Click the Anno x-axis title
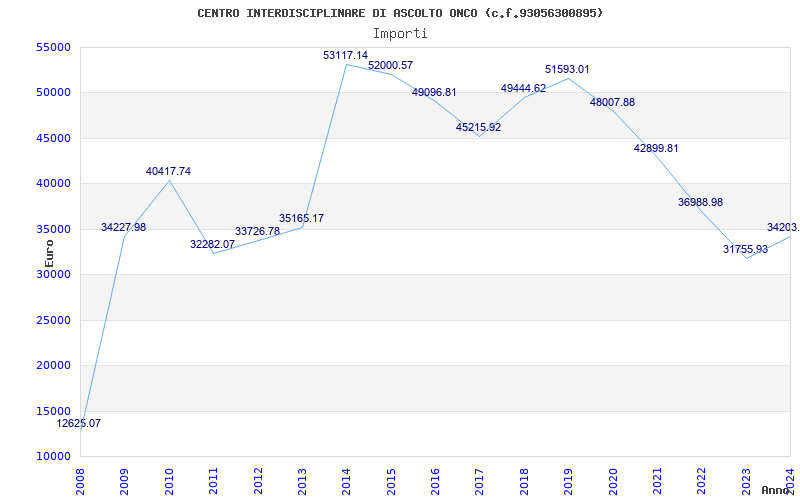Viewport: 800px width, 500px height. click(x=776, y=490)
